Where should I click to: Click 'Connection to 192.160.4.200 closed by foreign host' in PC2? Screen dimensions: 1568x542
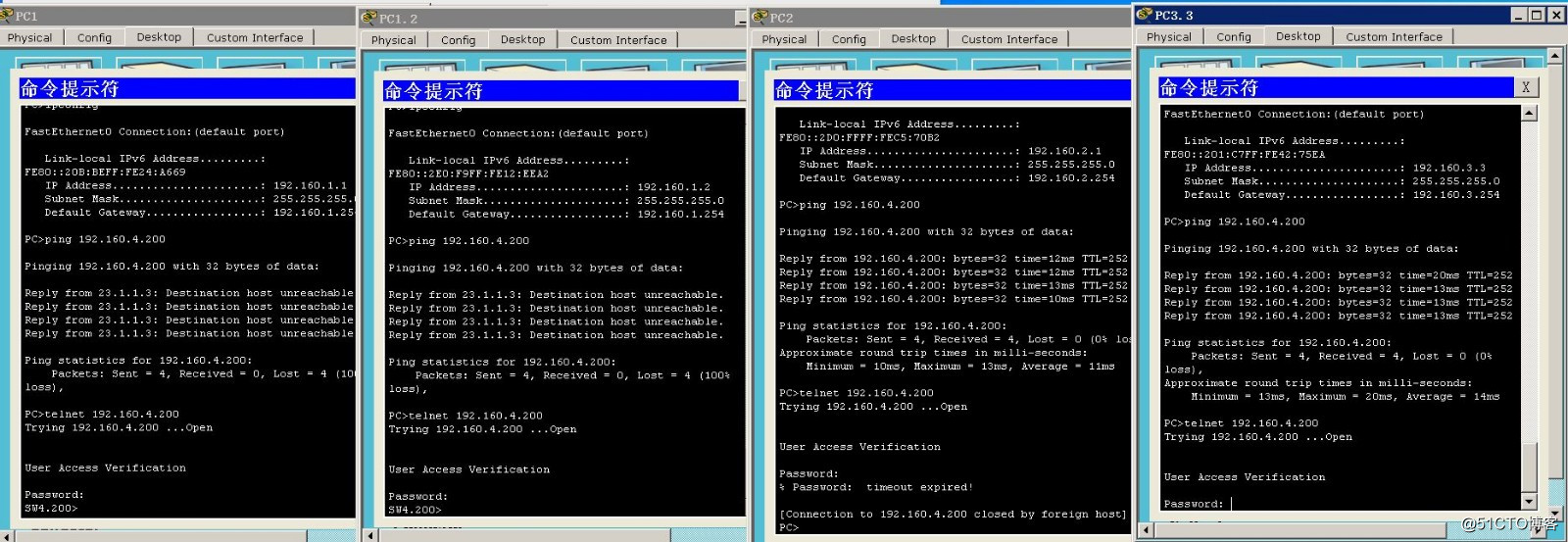pyautogui.click(x=953, y=514)
